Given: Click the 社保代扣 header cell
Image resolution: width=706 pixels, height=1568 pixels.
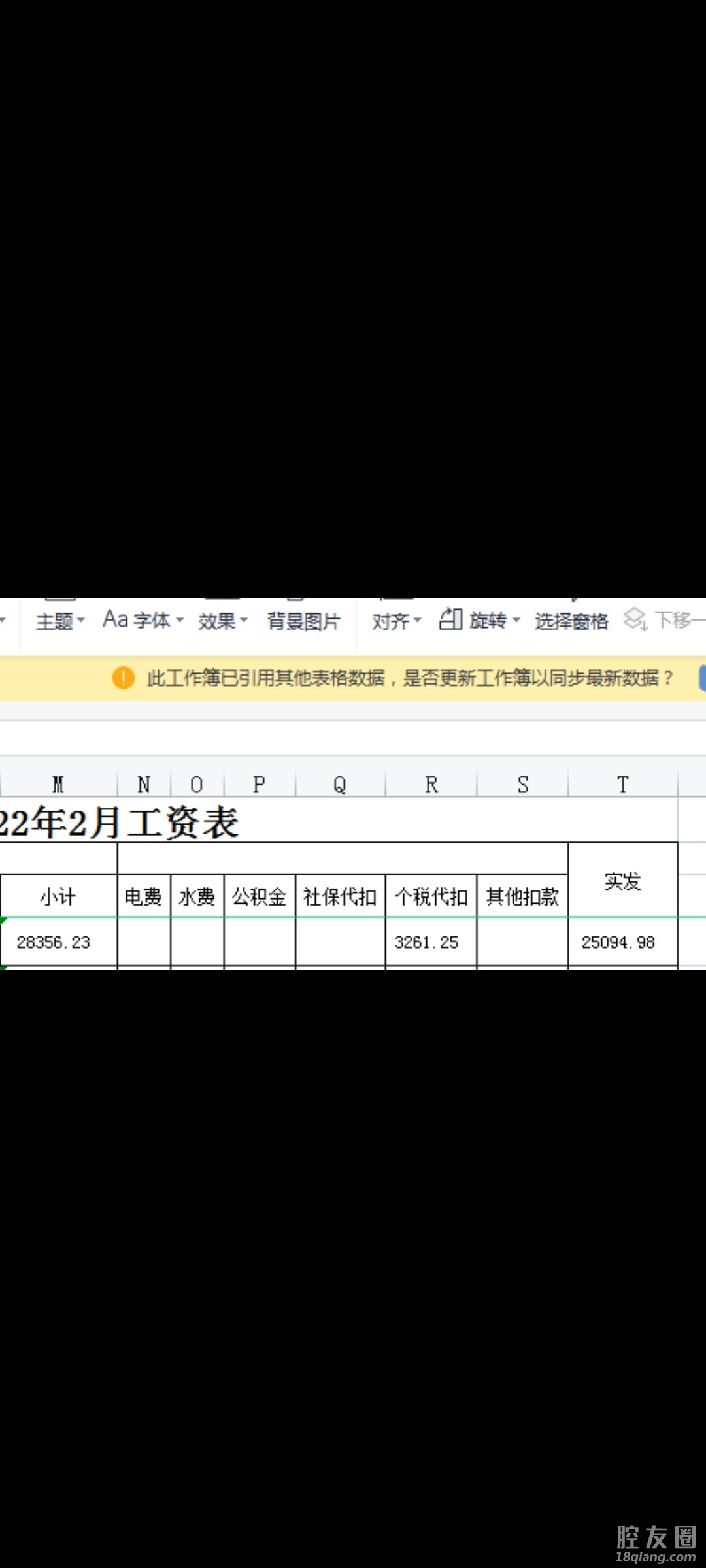Looking at the screenshot, I should click(340, 896).
